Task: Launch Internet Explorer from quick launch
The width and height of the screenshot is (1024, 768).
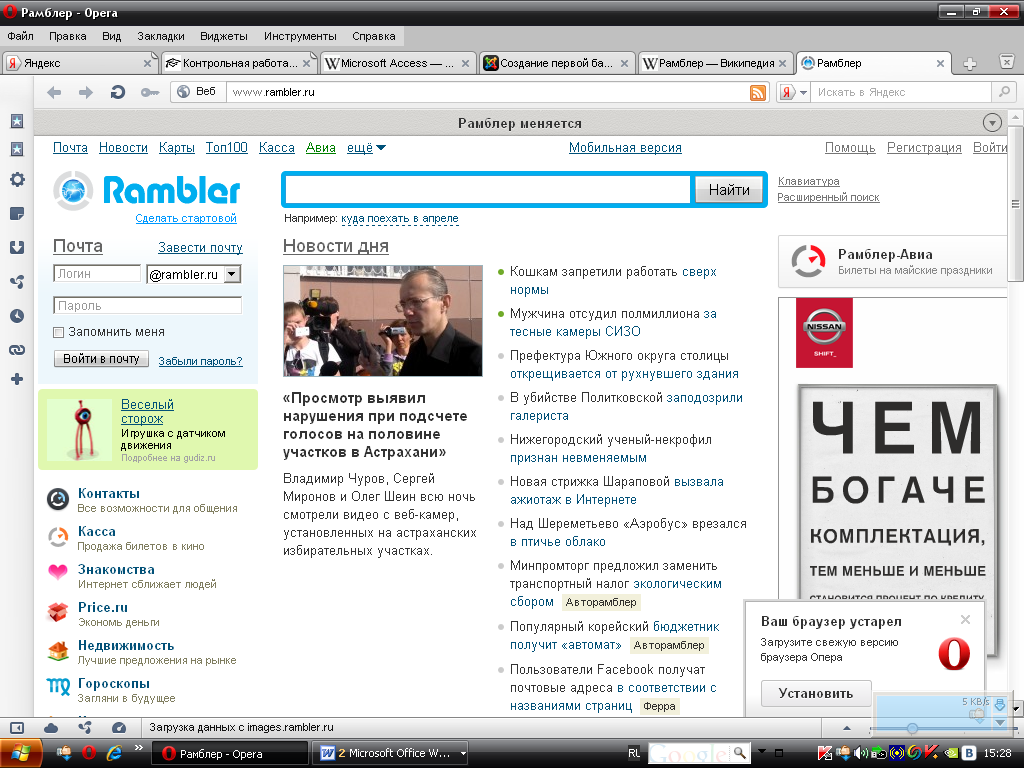Action: point(114,753)
